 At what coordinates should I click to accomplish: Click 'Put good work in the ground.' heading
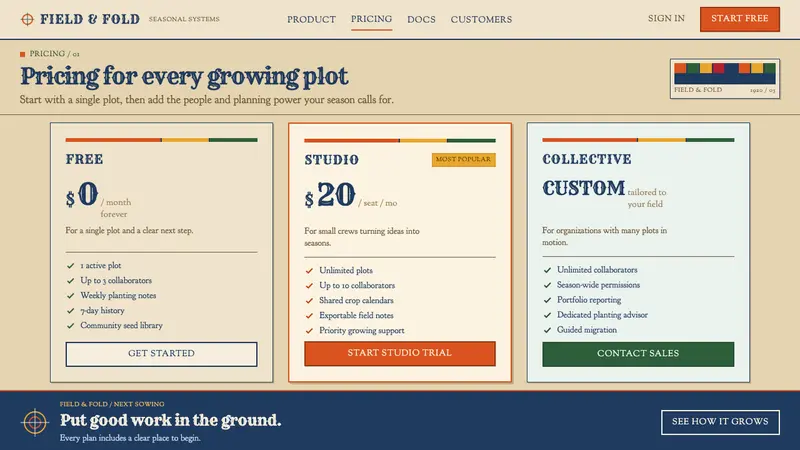[x=170, y=420]
